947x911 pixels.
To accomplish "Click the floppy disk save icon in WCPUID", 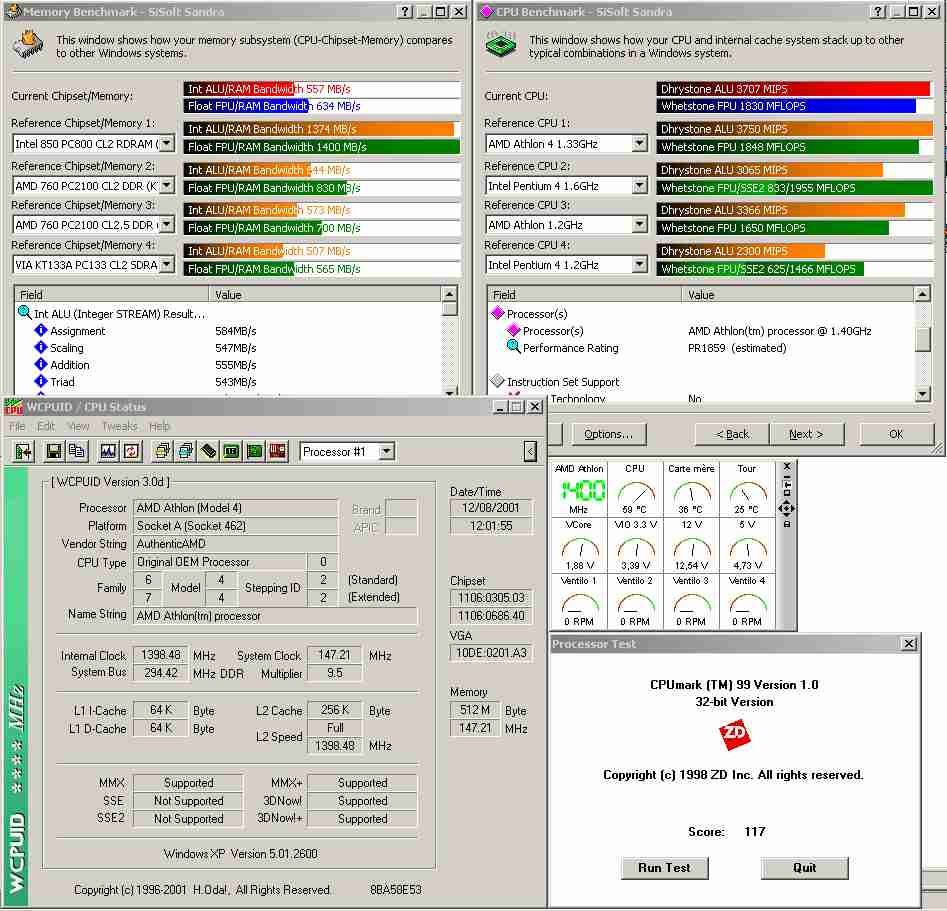I will (54, 451).
